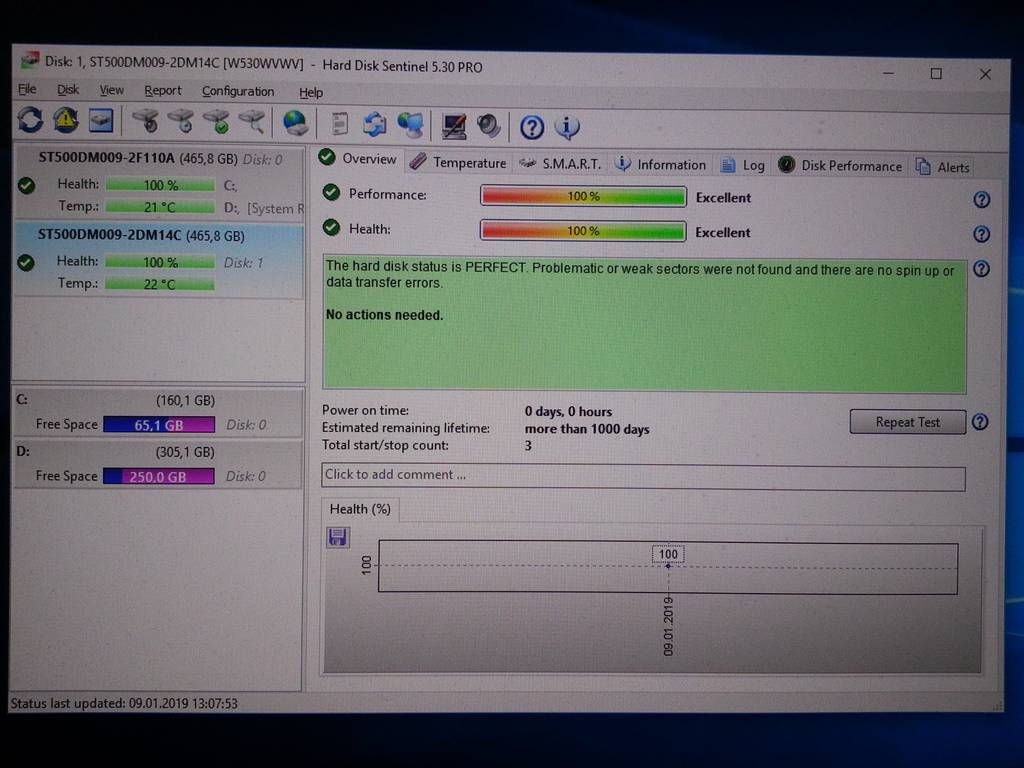Screen dimensions: 1024x768
Task: Save the Health chart using floppy icon
Action: [338, 537]
